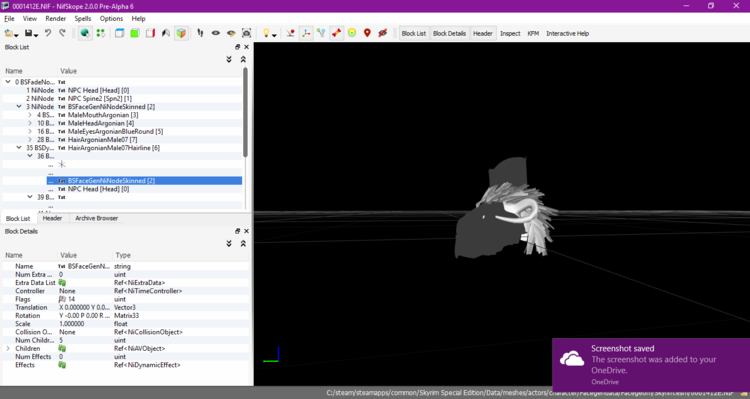Click the eye Load view icon
This screenshot has width=750, height=399.
(216, 33)
